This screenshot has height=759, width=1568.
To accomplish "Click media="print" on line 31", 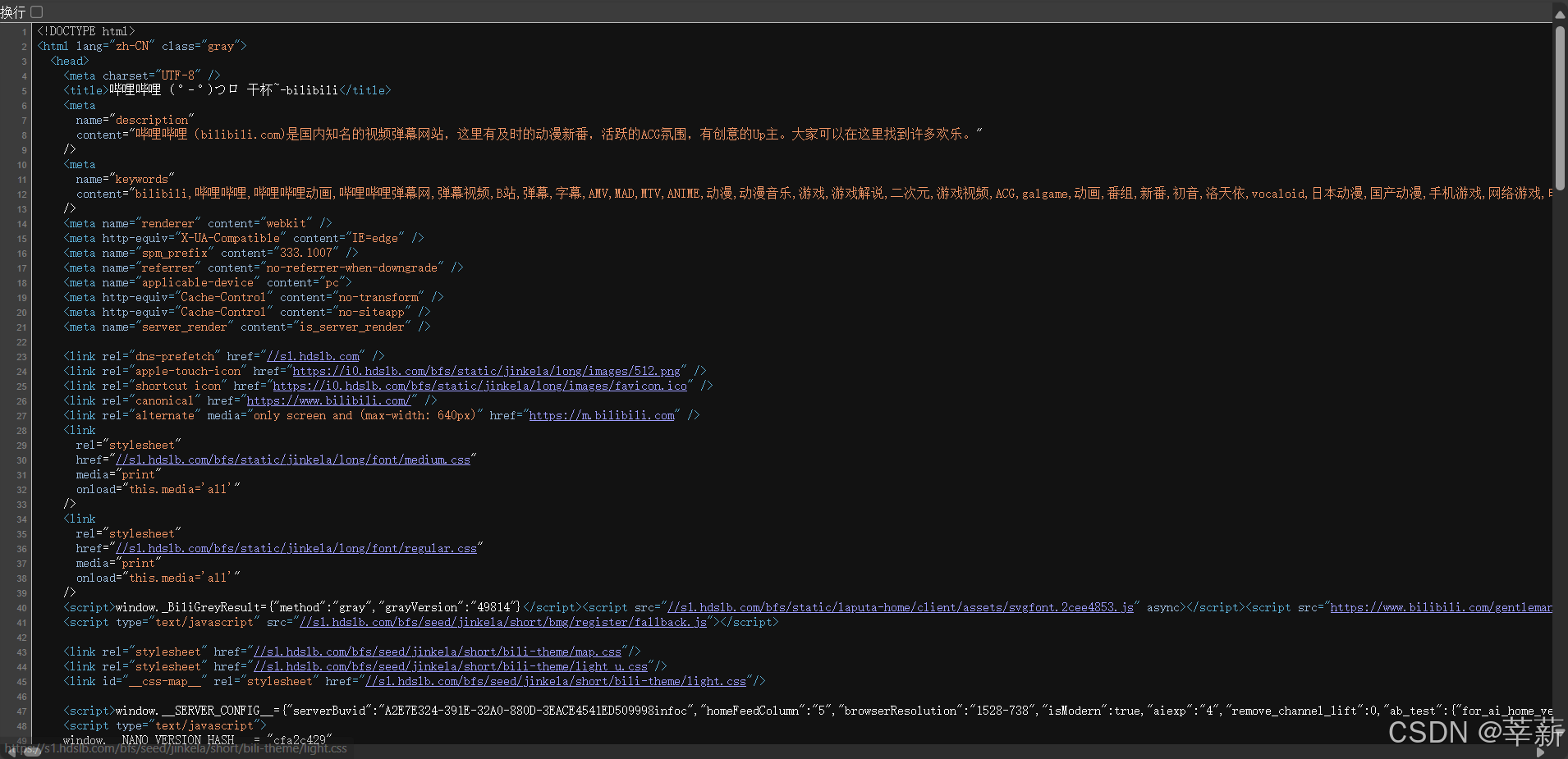I will (x=119, y=474).
